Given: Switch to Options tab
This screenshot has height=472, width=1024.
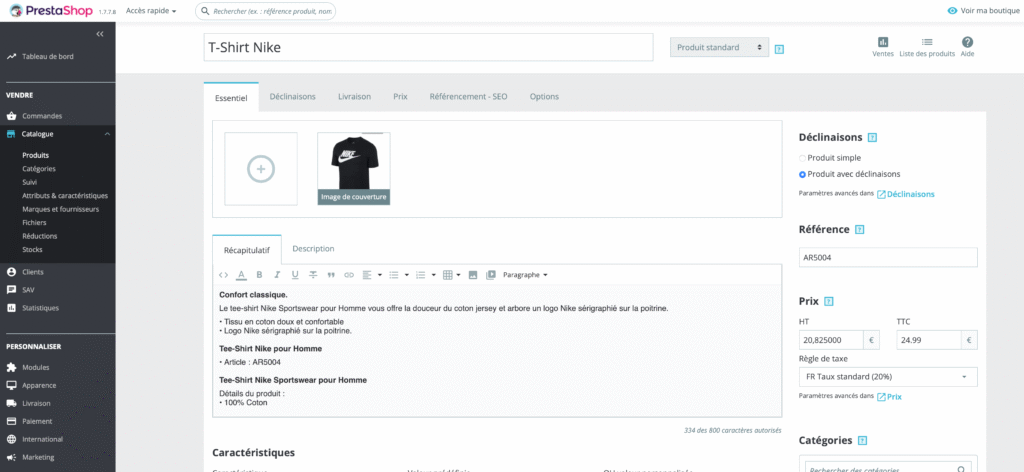Looking at the screenshot, I should [544, 97].
